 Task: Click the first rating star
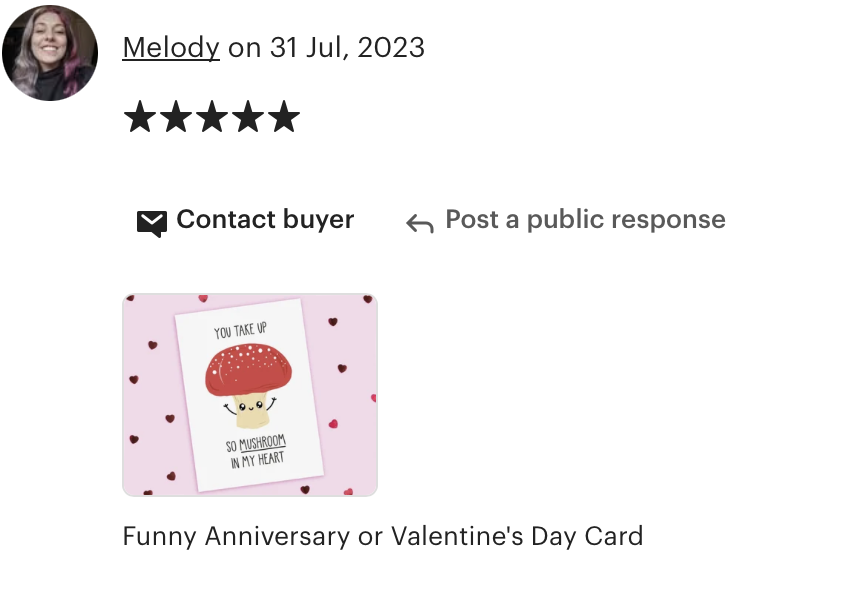coord(140,116)
